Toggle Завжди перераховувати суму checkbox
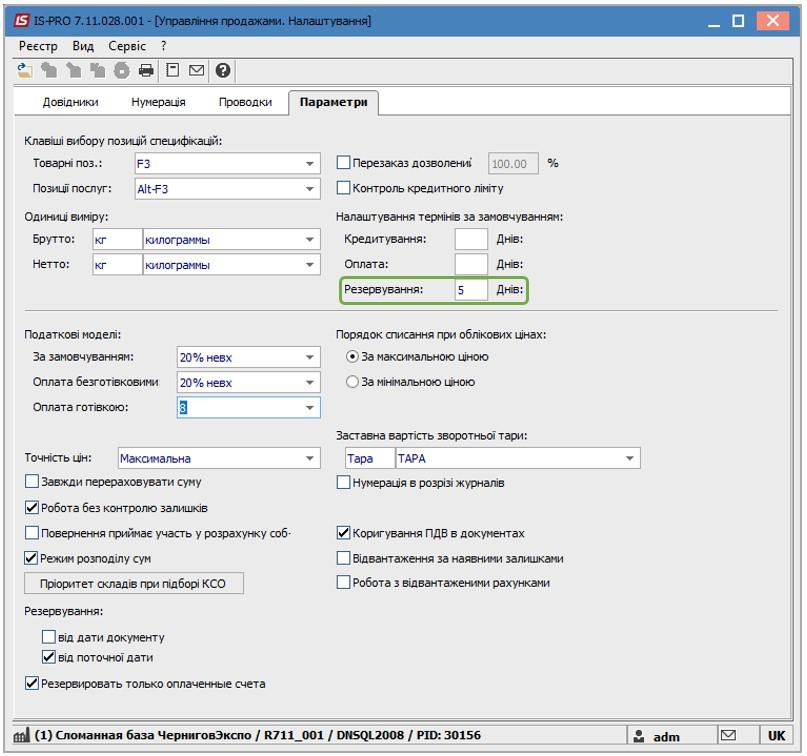This screenshot has width=807, height=756. click(32, 482)
